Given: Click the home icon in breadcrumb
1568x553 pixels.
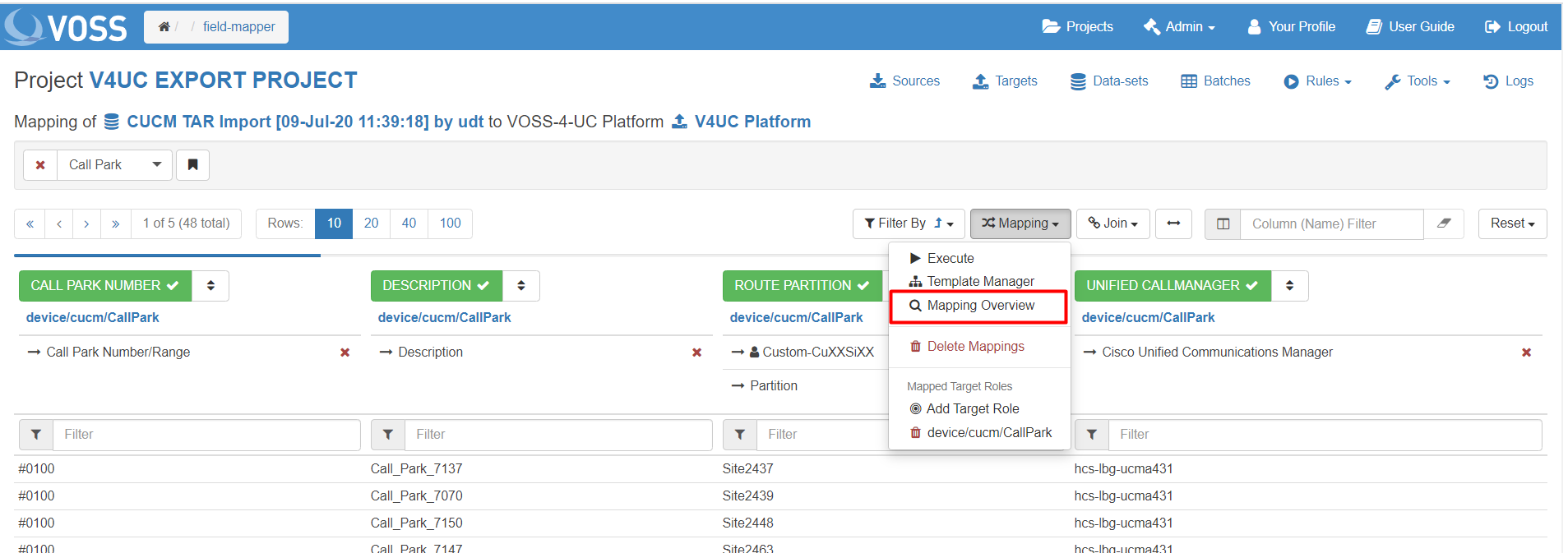Looking at the screenshot, I should pyautogui.click(x=164, y=27).
